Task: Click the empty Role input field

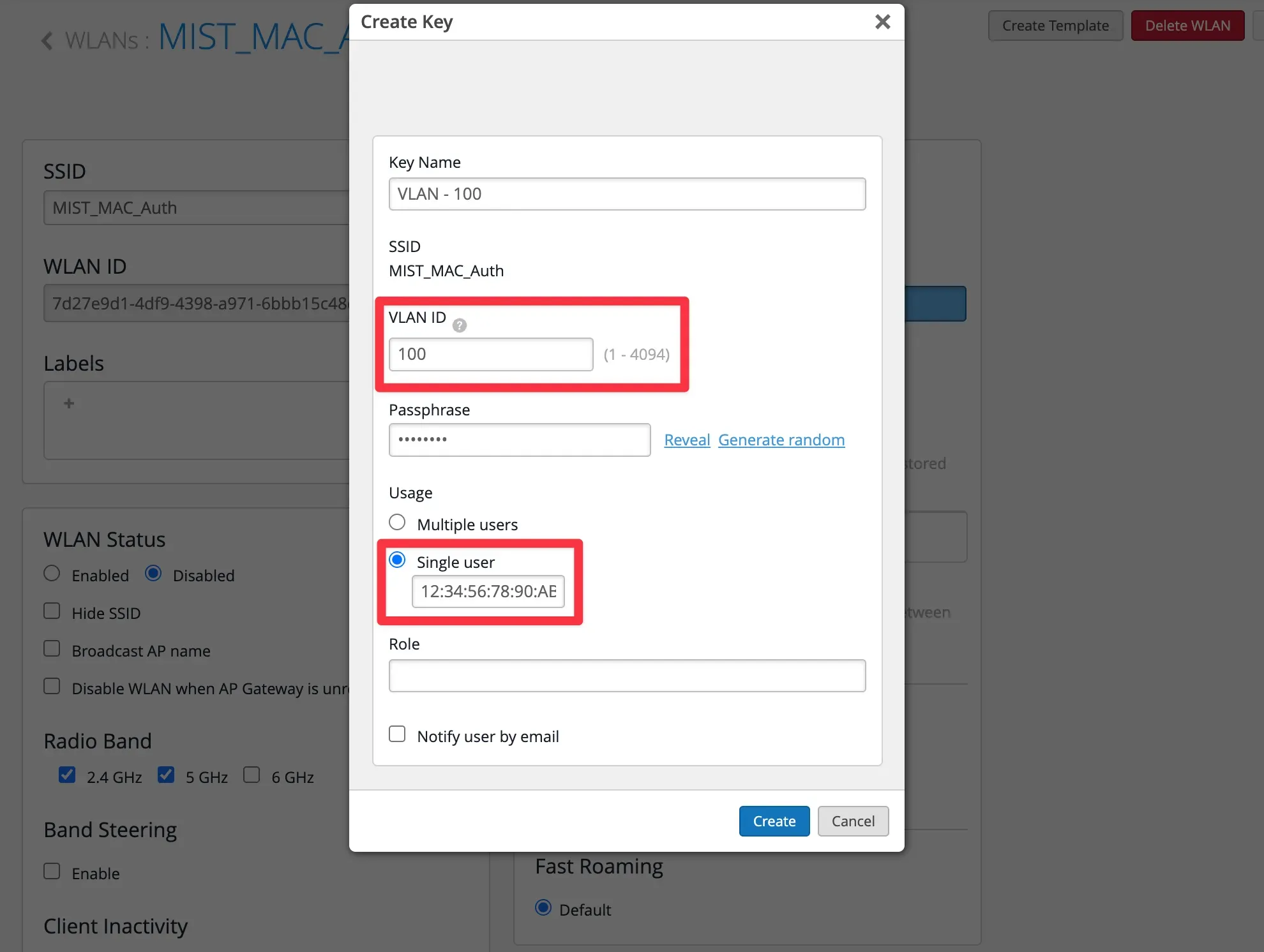Action: (x=626, y=676)
